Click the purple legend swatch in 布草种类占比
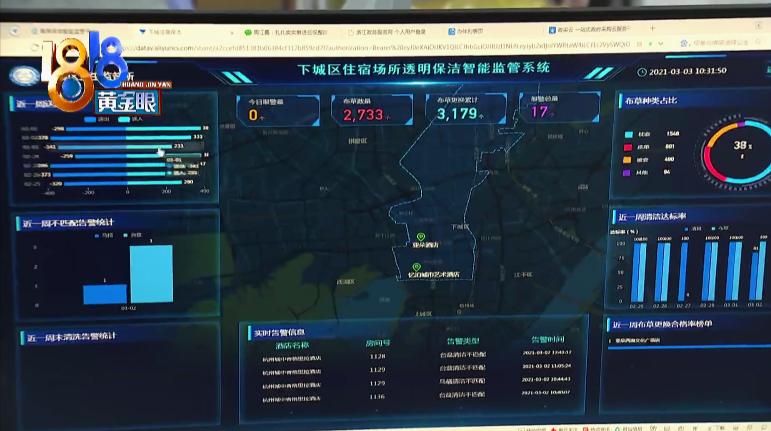The height and width of the screenshot is (431, 771). coord(626,173)
